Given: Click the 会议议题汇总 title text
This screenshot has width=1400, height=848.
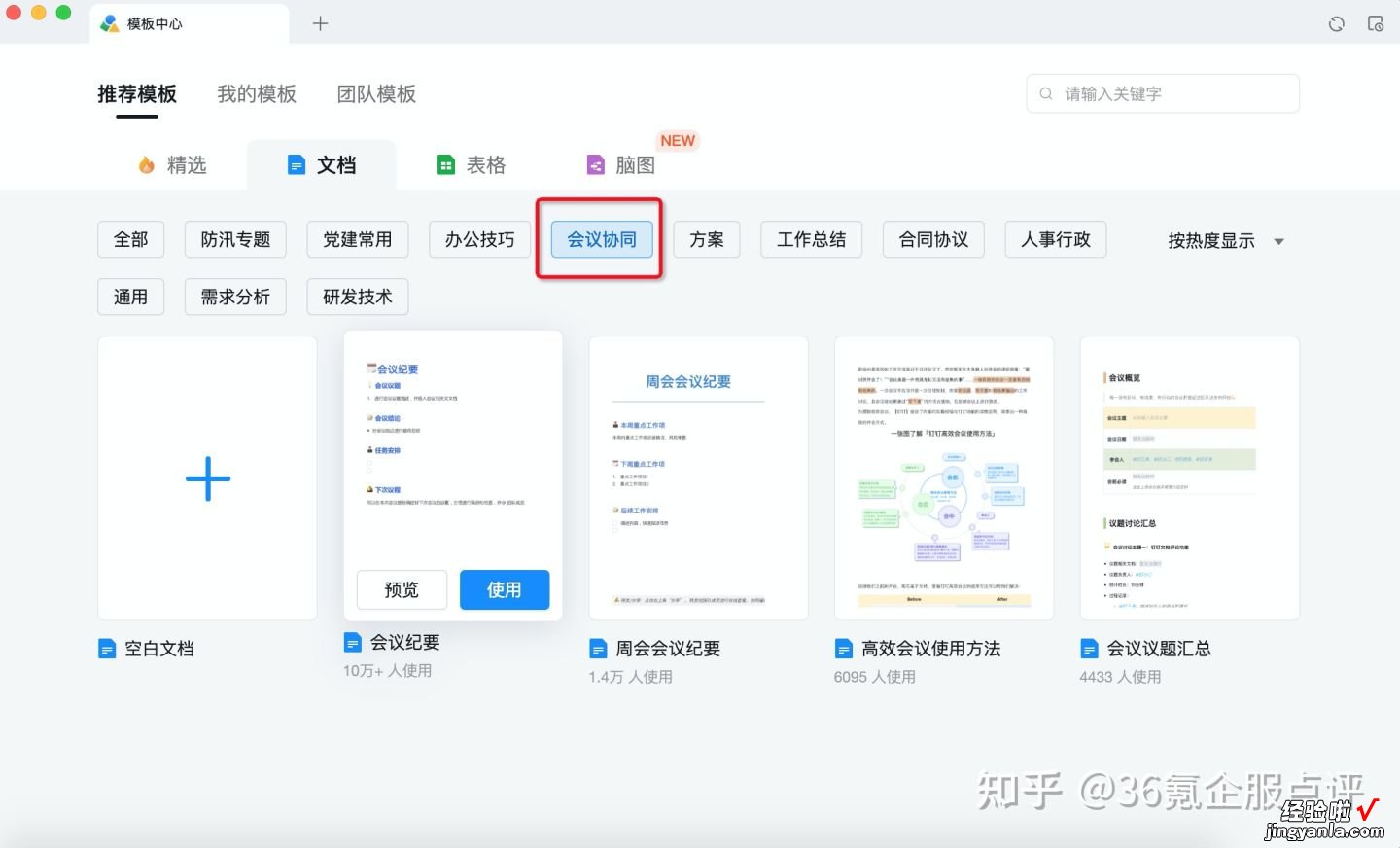Looking at the screenshot, I should [x=1159, y=649].
